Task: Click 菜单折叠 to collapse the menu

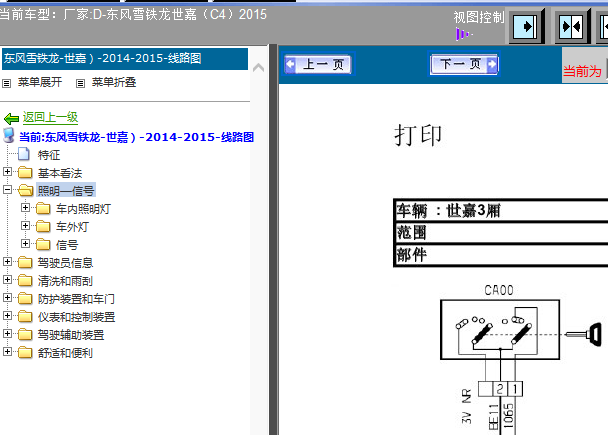Action: 114,83
